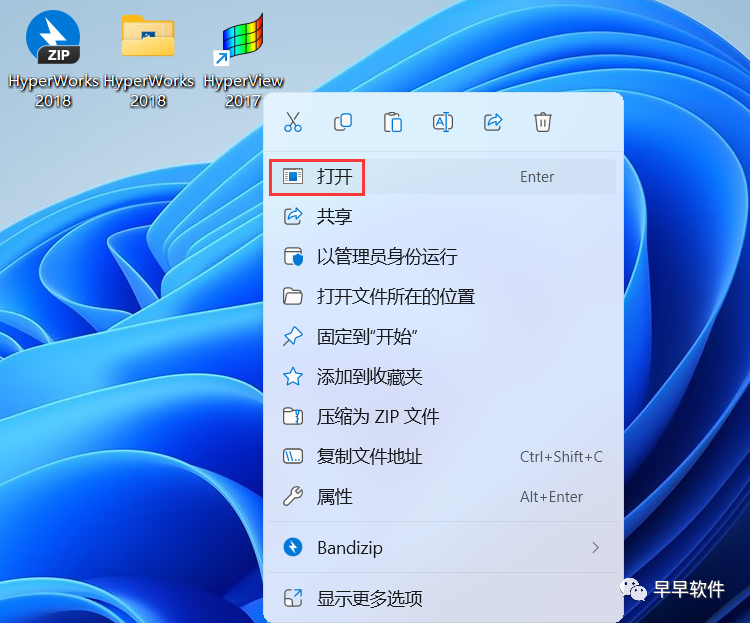Select the HyperWorks 2018 folder icon
This screenshot has width=750, height=623.
148,40
